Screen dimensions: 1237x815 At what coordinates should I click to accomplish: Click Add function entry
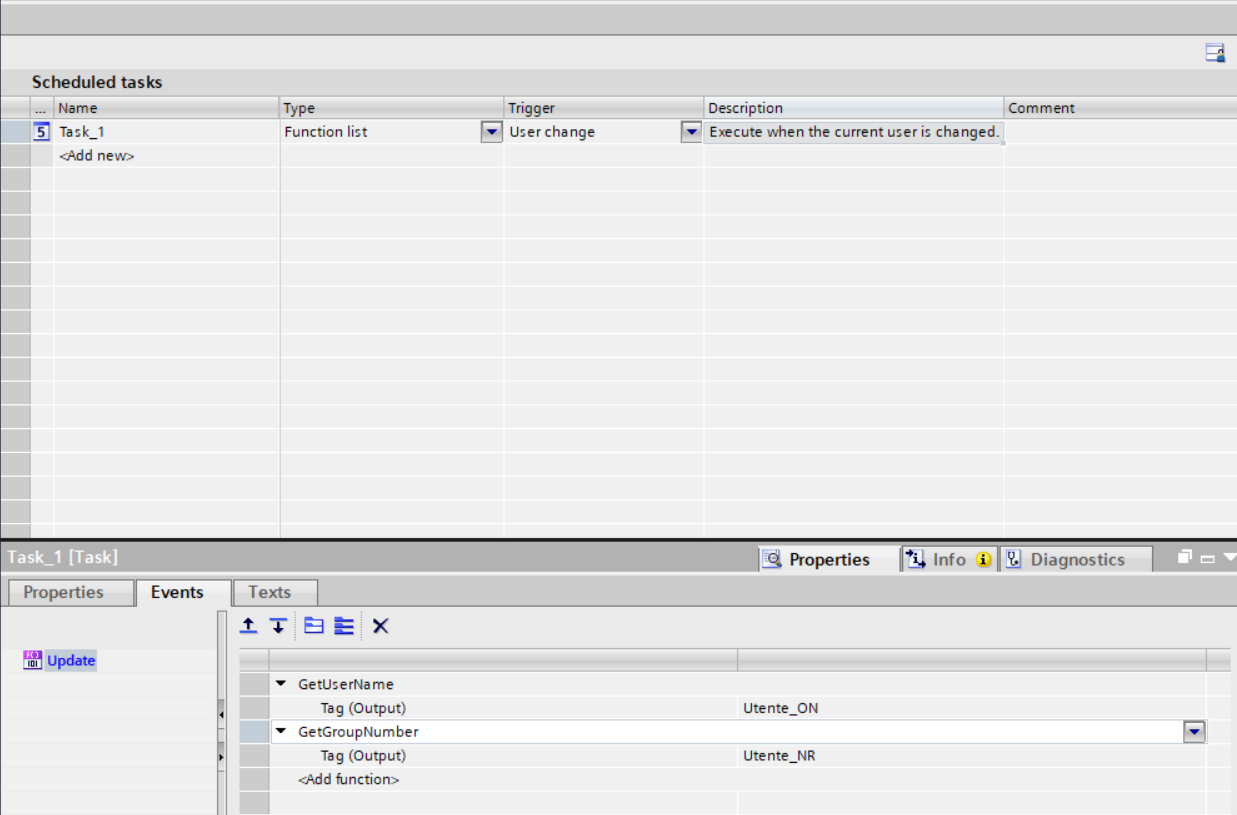[x=348, y=780]
